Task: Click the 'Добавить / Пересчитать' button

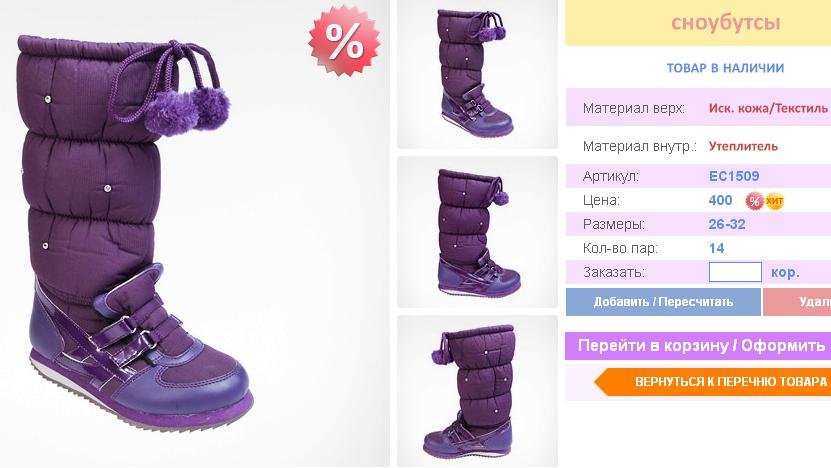Action: (x=663, y=302)
